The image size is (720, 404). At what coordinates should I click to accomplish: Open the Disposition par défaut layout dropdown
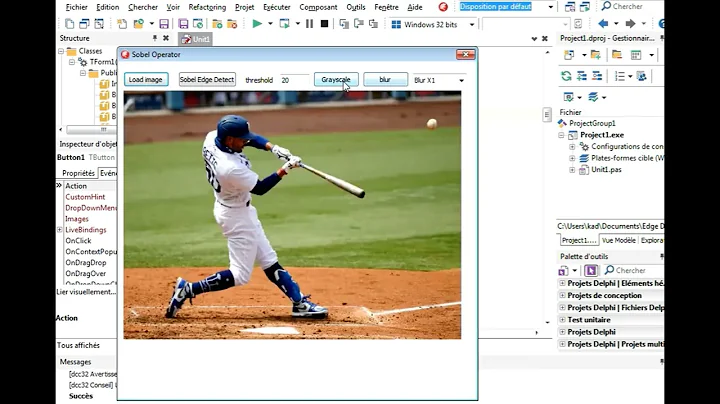[551, 7]
